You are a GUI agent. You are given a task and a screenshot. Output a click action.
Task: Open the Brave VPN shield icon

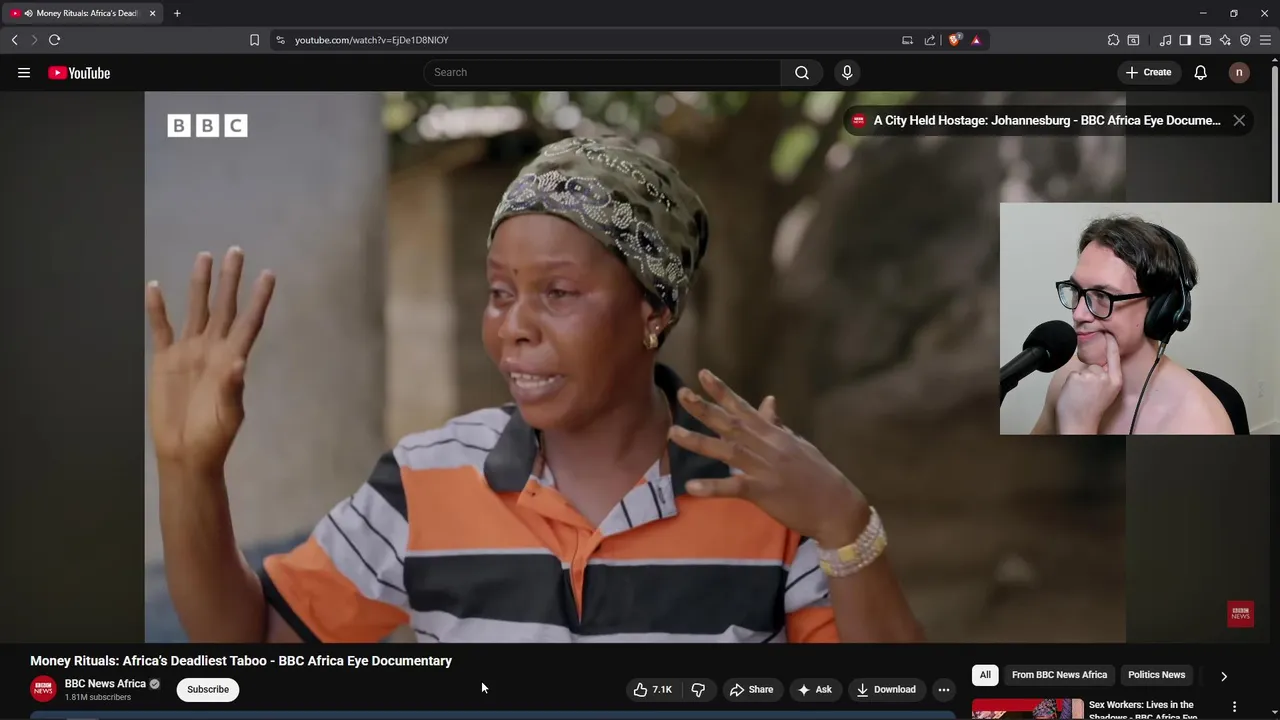tap(1245, 40)
